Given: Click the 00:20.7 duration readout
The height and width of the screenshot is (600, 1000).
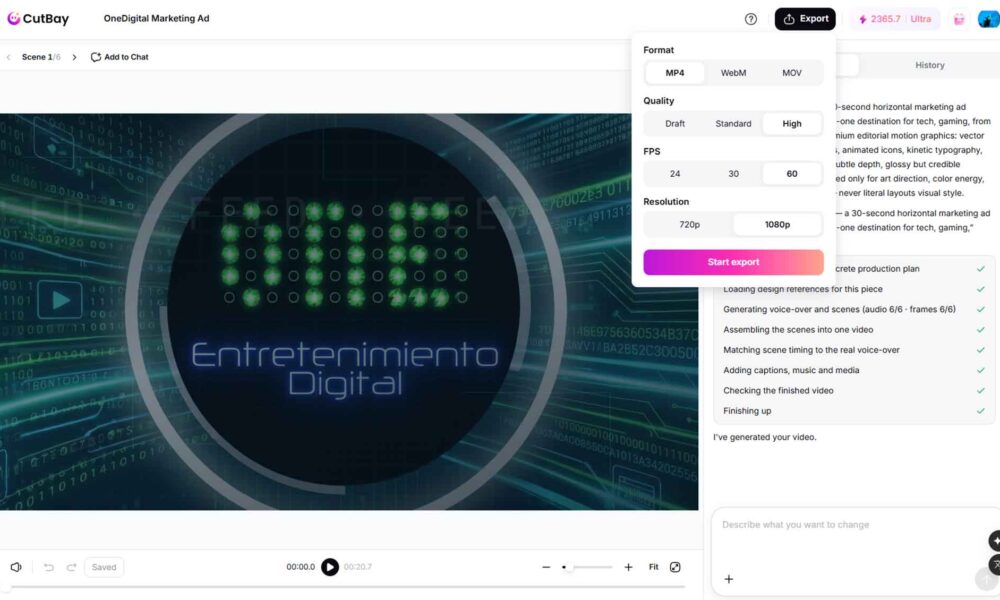Looking at the screenshot, I should (x=358, y=567).
